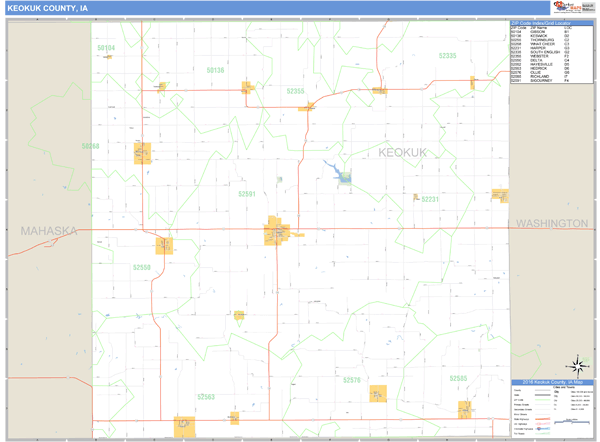Select the ZIP code label 50104
The width and height of the screenshot is (600, 442).
[x=106, y=48]
